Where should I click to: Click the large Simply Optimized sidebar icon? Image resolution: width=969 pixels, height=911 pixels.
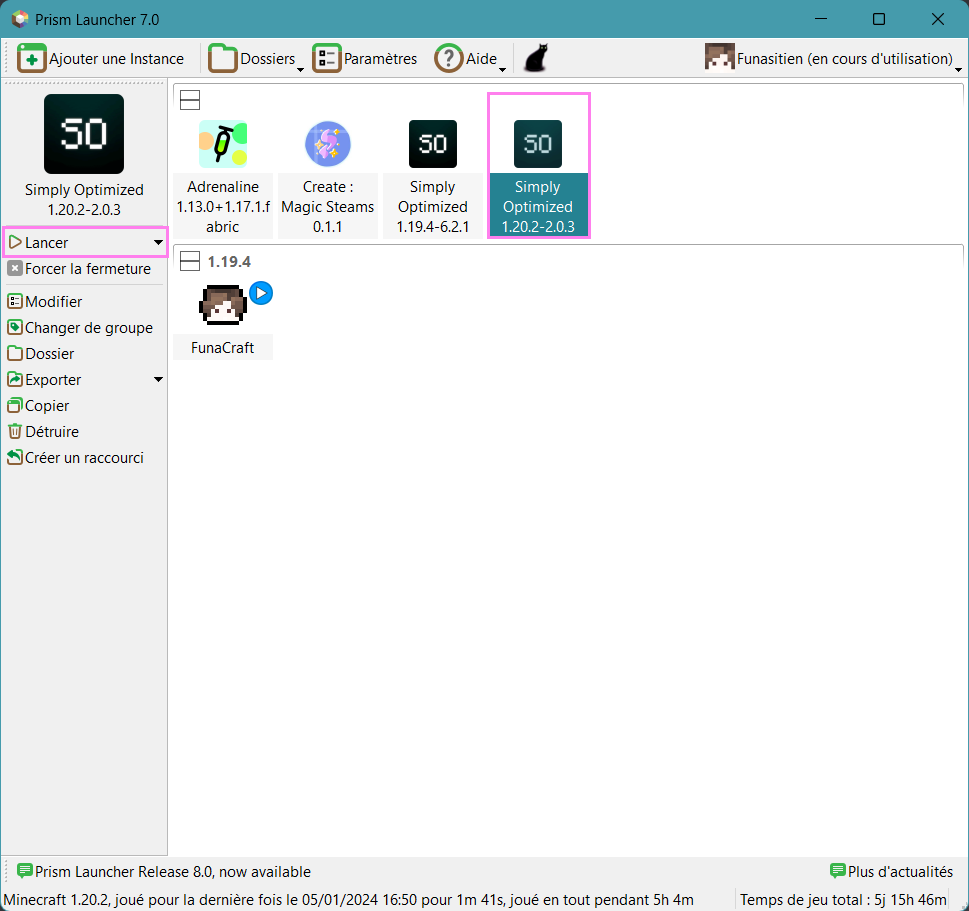84,134
